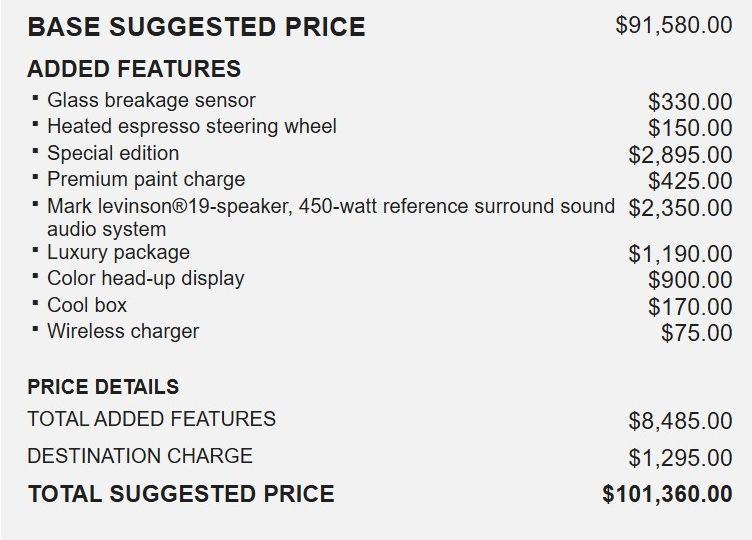Viewport: 752px width, 540px height.
Task: Click the Color head-up display item
Action: tap(146, 278)
